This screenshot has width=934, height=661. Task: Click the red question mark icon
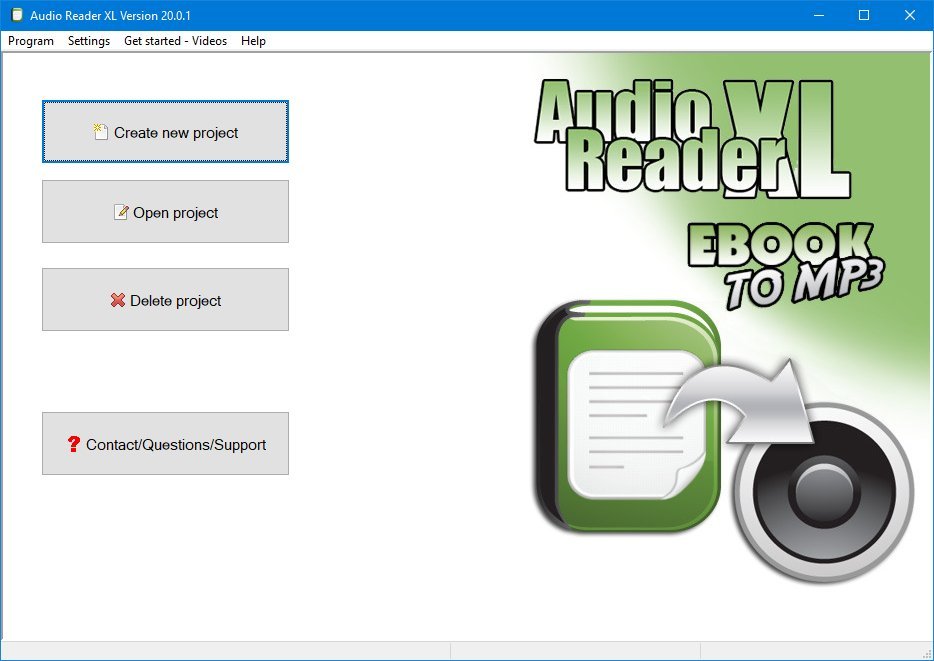pyautogui.click(x=73, y=444)
